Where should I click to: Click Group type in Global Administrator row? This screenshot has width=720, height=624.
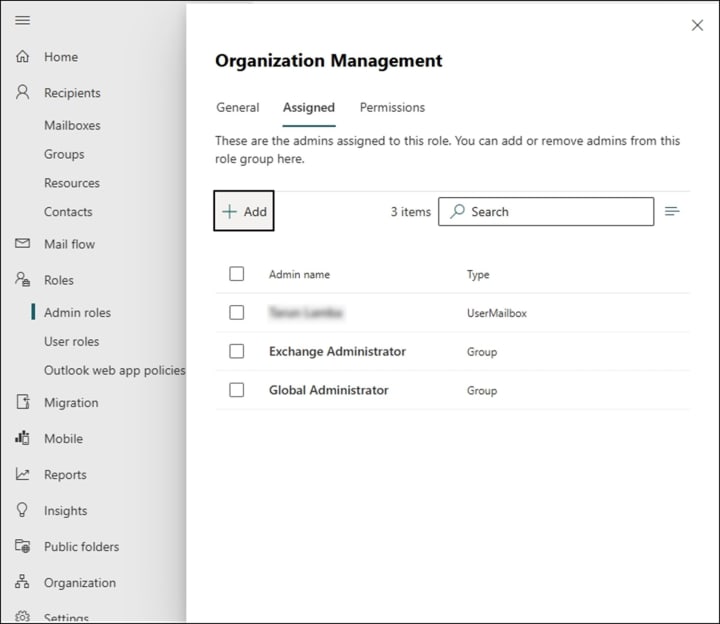(x=482, y=391)
